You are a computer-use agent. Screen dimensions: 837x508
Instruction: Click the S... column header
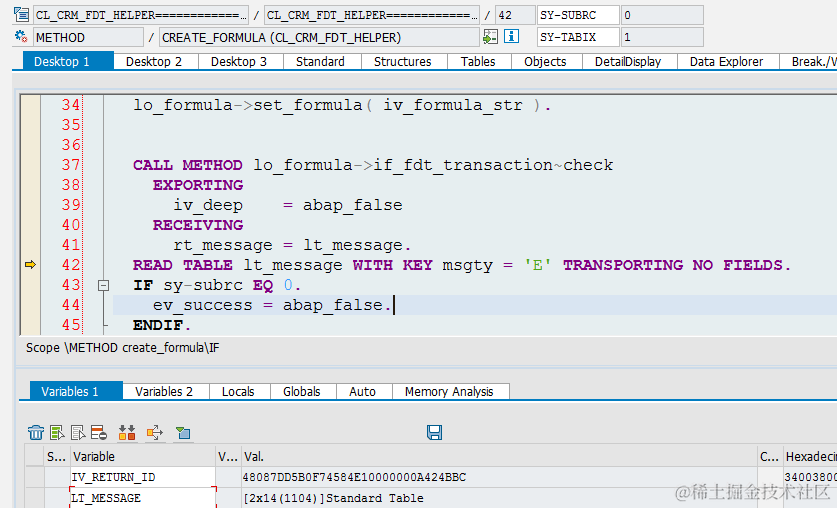[57, 456]
